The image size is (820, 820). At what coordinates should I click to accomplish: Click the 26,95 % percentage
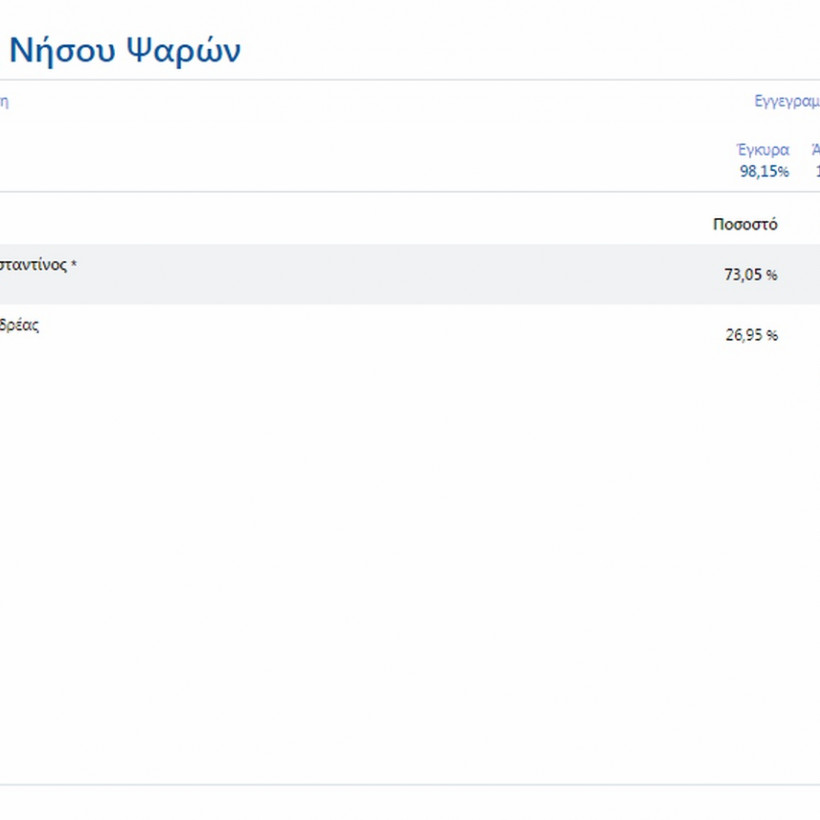pyautogui.click(x=751, y=335)
